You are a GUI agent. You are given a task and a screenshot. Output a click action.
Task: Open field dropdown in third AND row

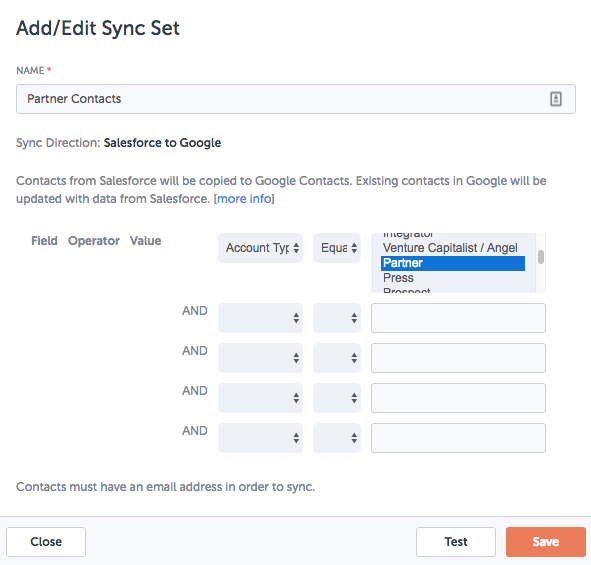(260, 398)
